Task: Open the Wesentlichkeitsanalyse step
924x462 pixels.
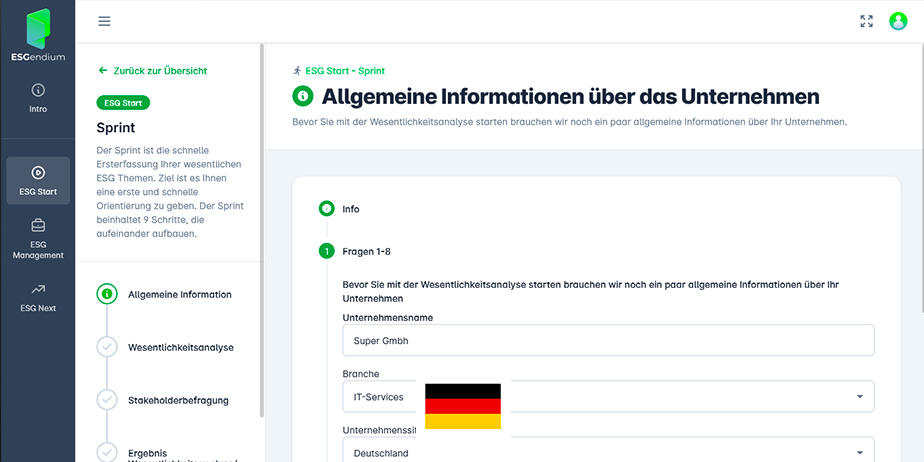Action: point(180,347)
